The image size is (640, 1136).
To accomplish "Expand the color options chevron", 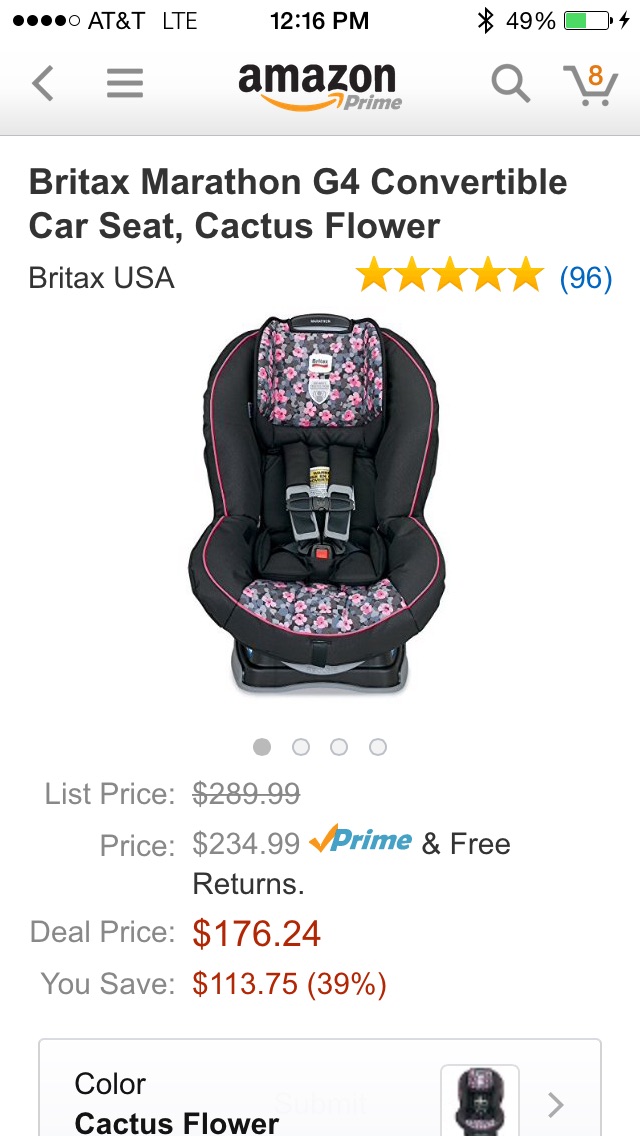I will click(x=556, y=1105).
